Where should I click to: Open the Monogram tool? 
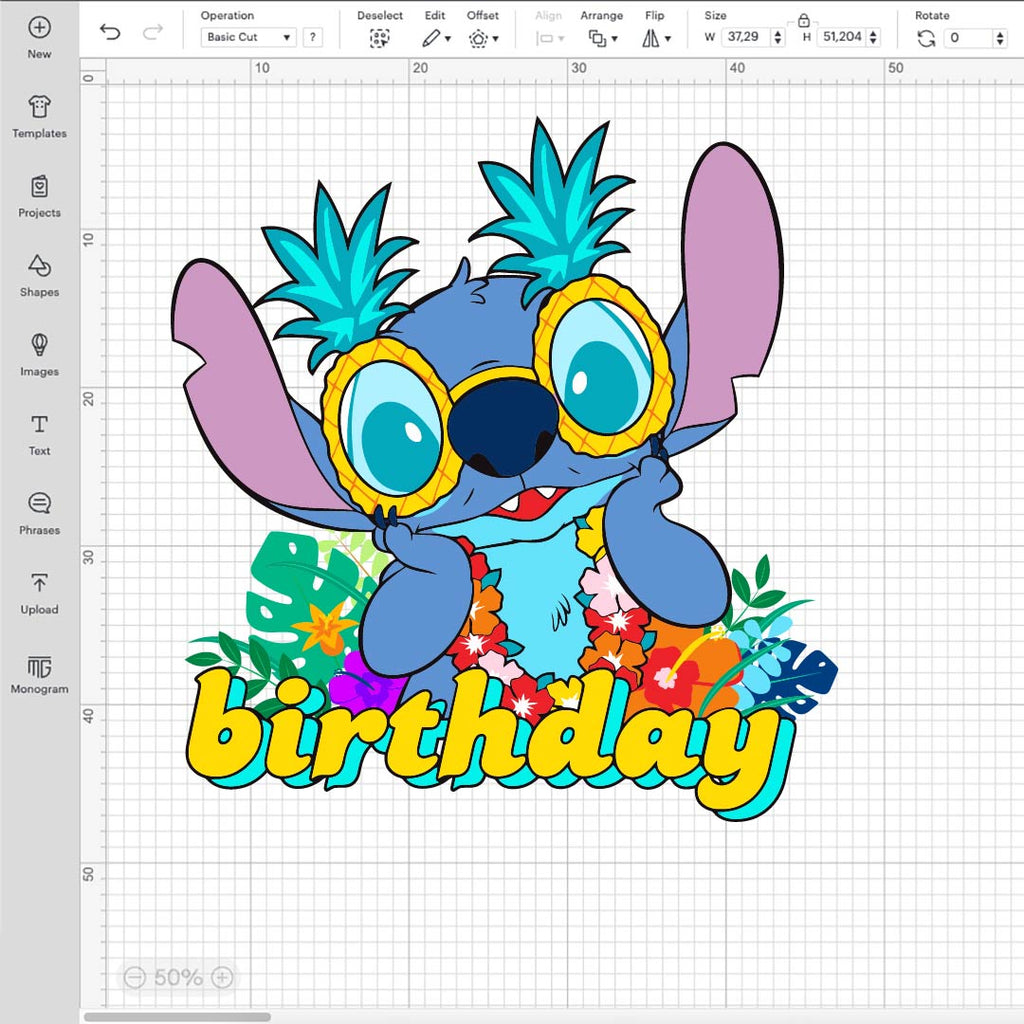tap(39, 667)
